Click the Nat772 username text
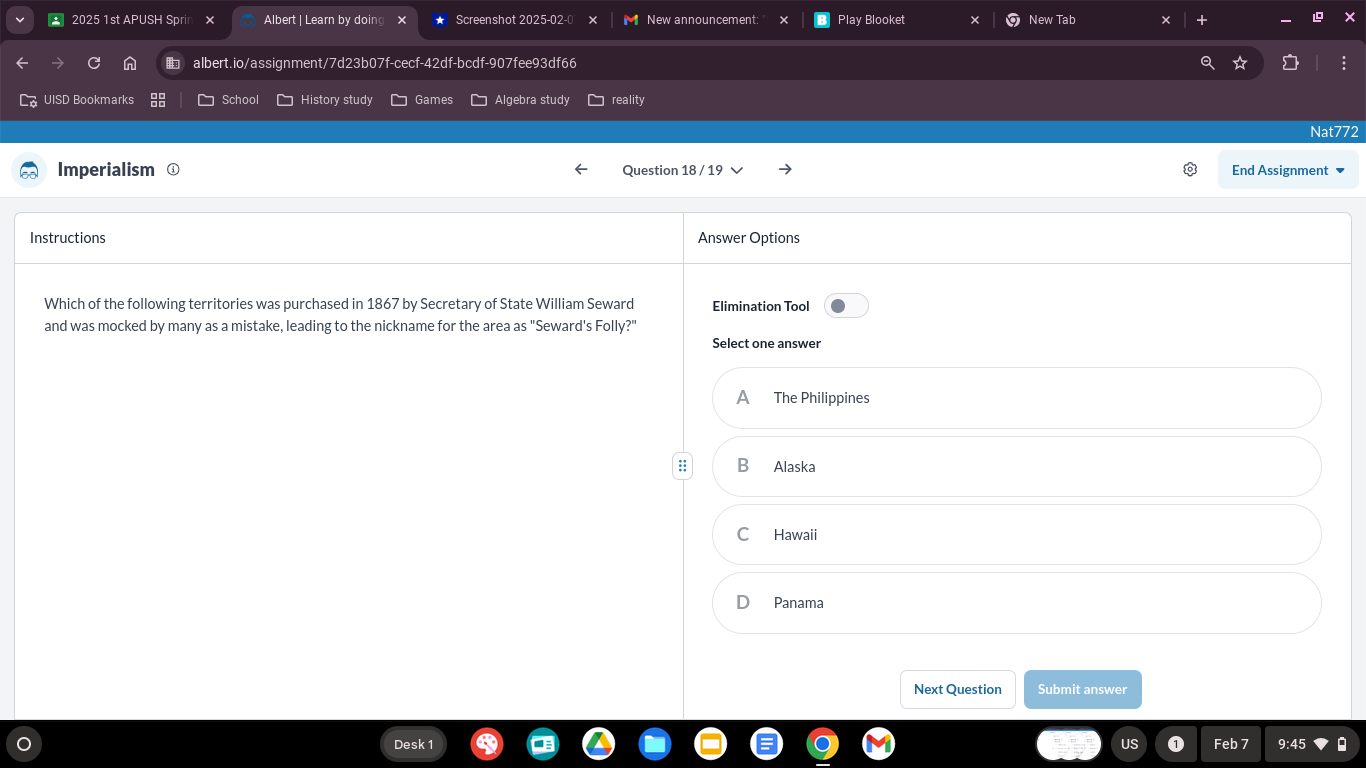Screen dimensions: 1366x768 [x=1334, y=132]
